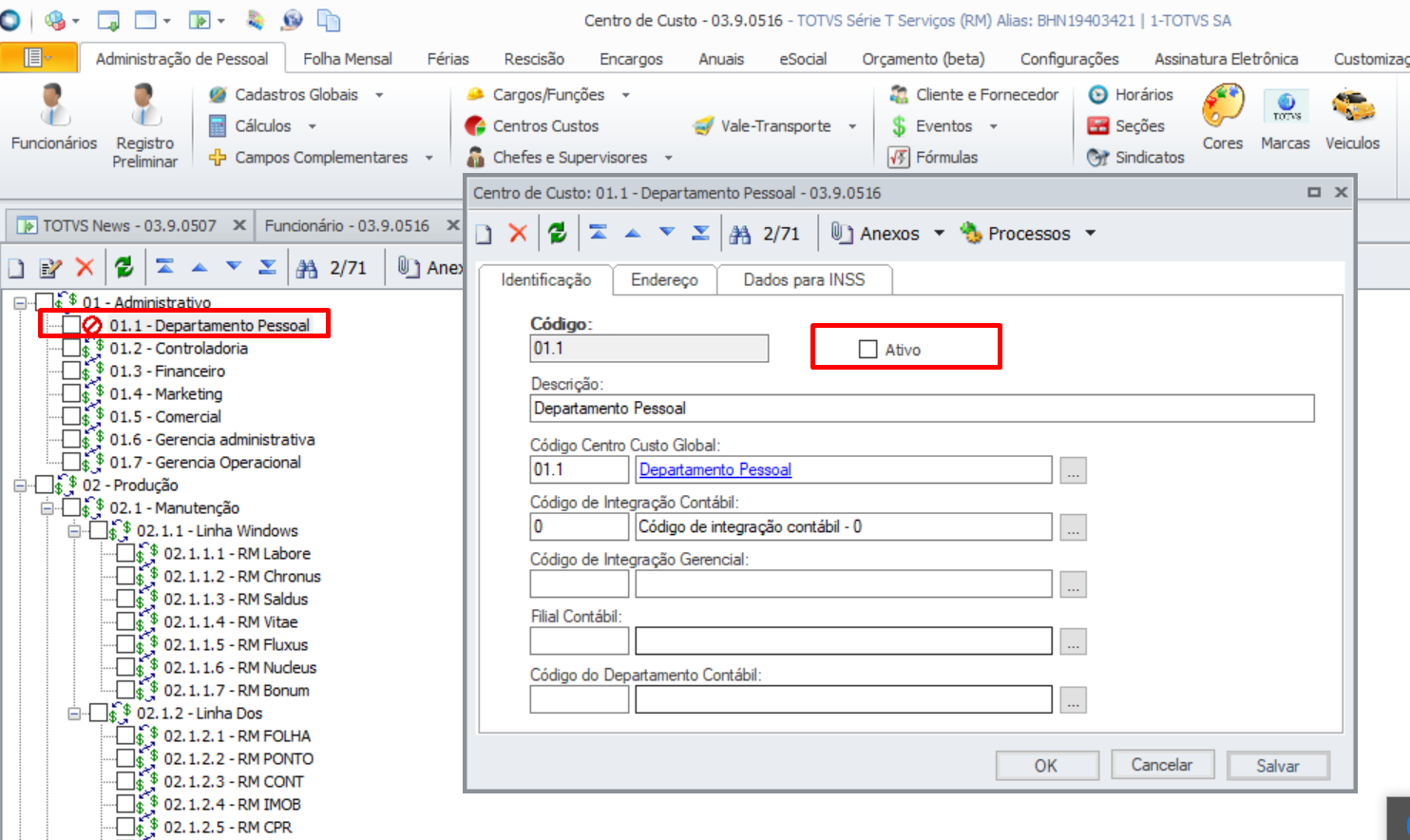This screenshot has width=1410, height=840.
Task: Open the Campos Complementares dropdown
Action: 429,158
